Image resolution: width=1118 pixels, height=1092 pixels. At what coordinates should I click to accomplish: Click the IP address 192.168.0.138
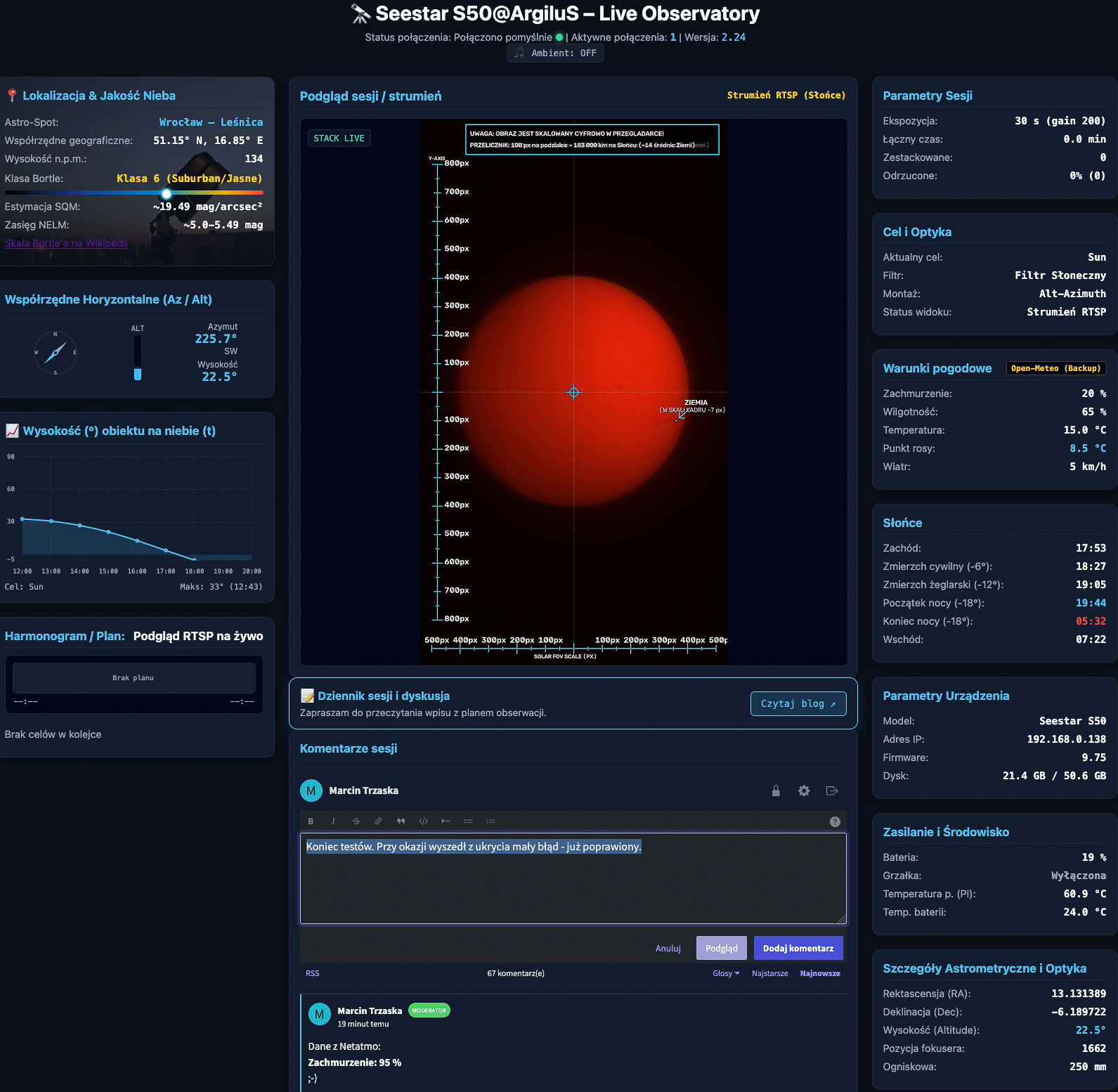(x=1066, y=739)
